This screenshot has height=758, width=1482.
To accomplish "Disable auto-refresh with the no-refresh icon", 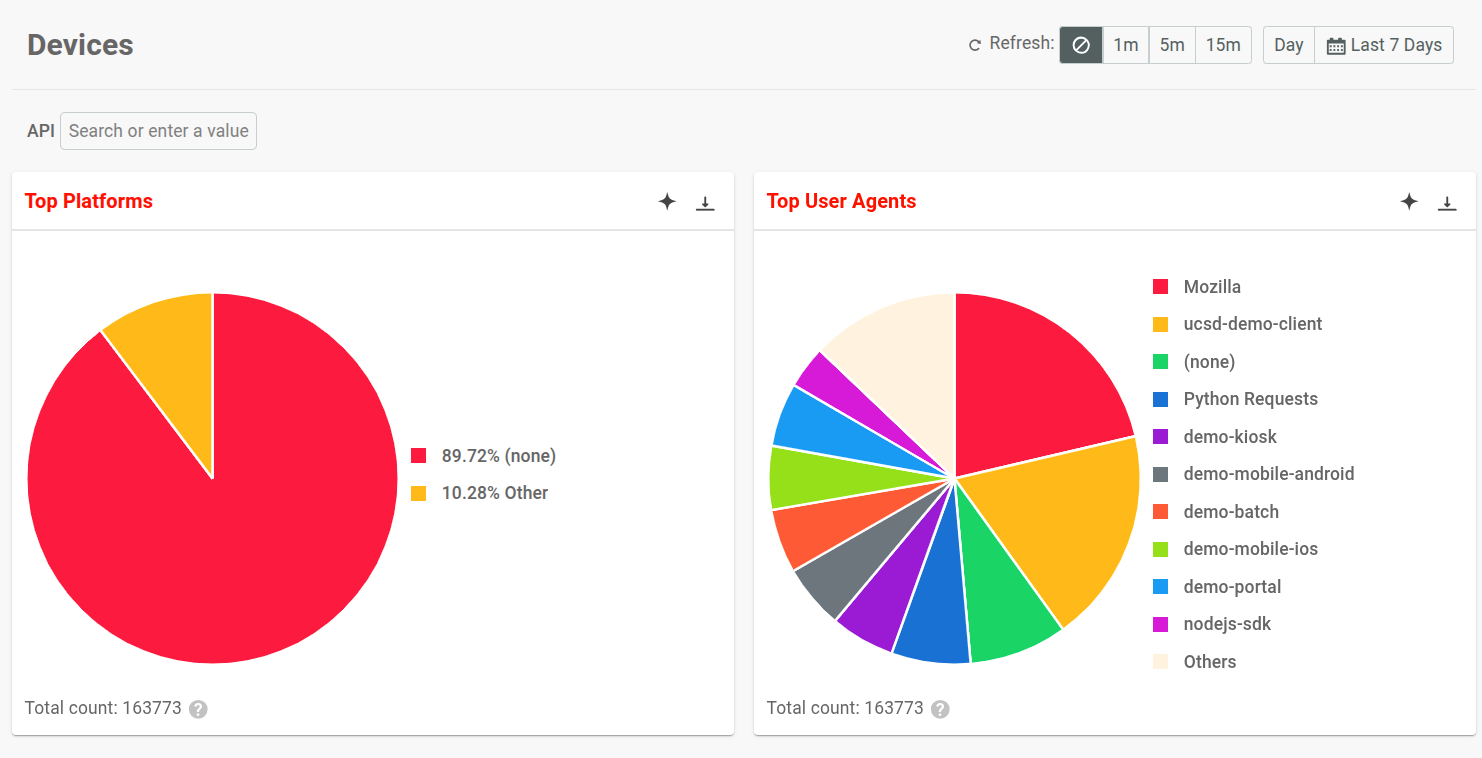I will 1081,44.
